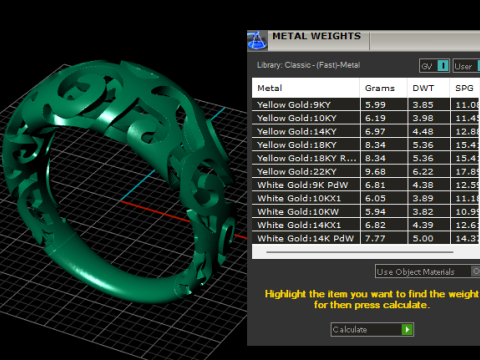
Task: Select White Gold:9K PdW row
Action: 366,185
